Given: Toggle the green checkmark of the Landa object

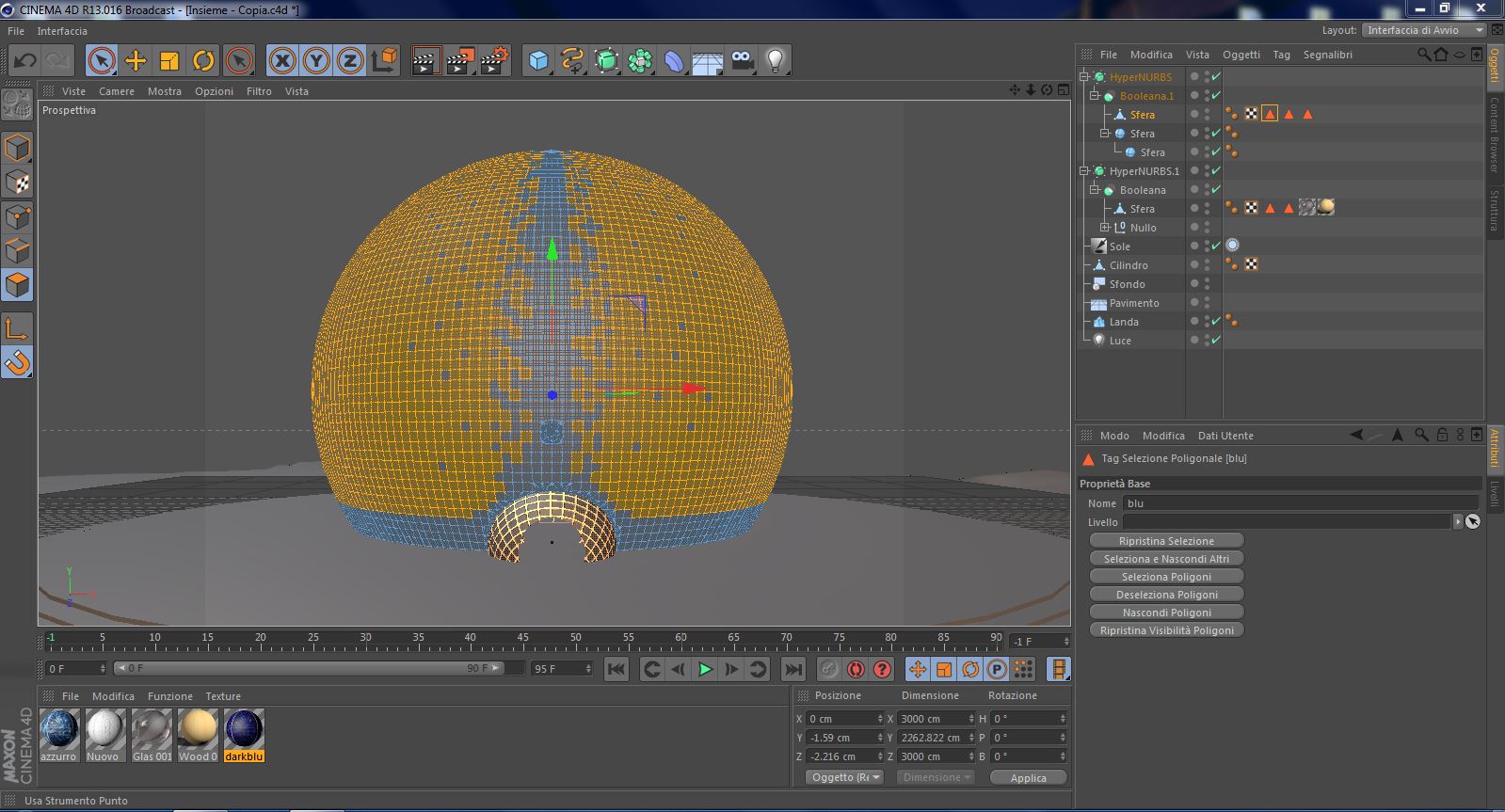Looking at the screenshot, I should (x=1216, y=322).
